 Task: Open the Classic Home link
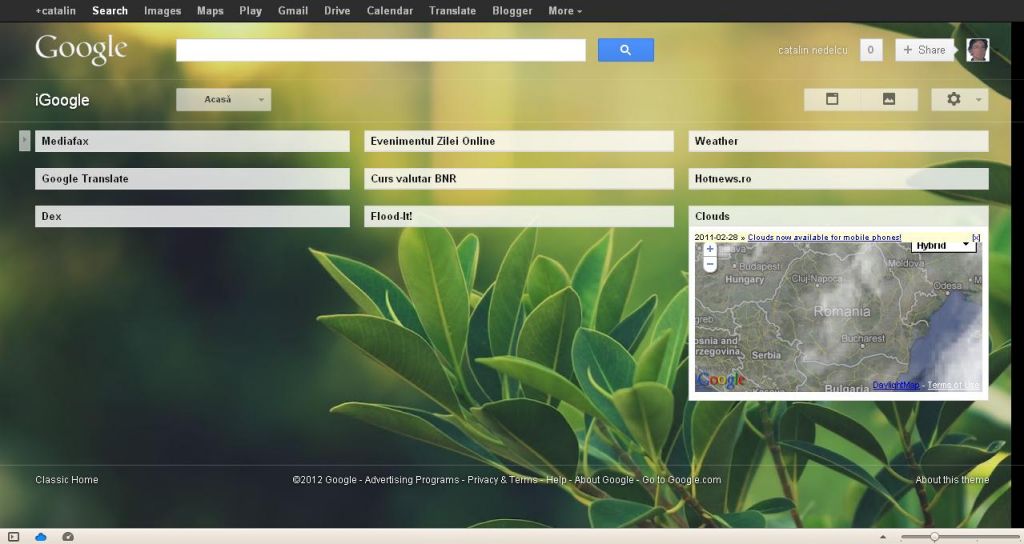tap(66, 480)
